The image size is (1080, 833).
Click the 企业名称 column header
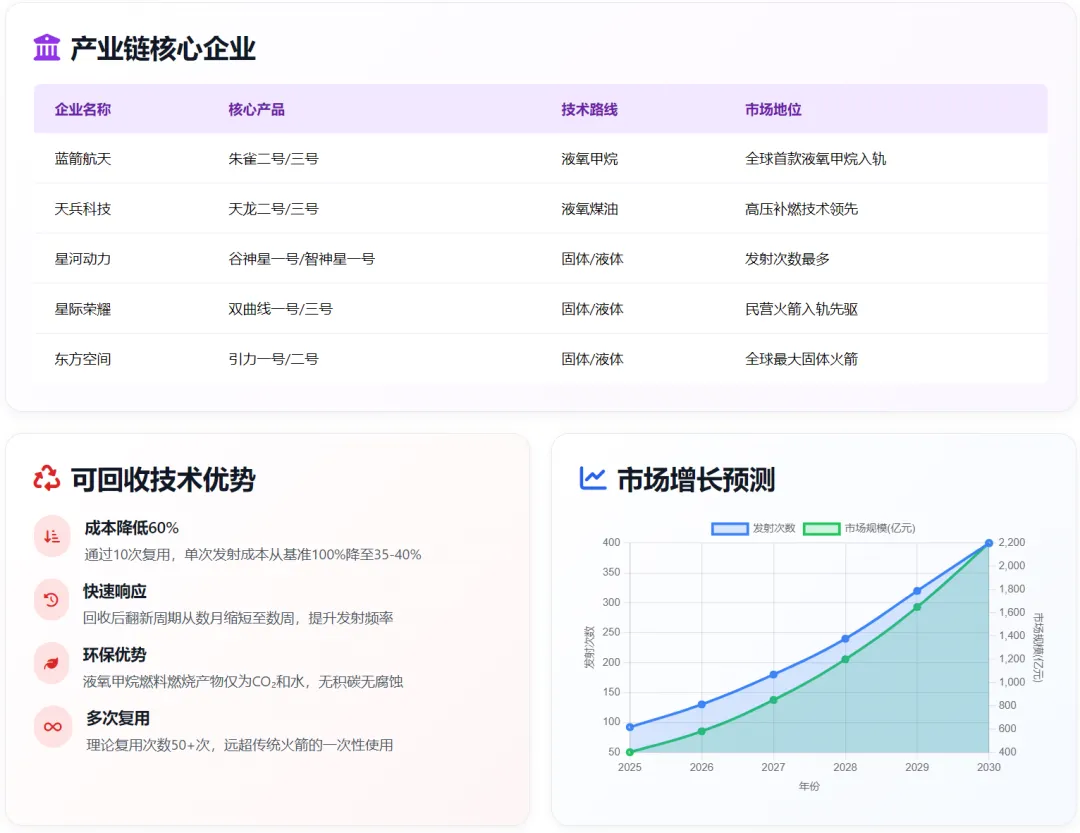coord(83,109)
